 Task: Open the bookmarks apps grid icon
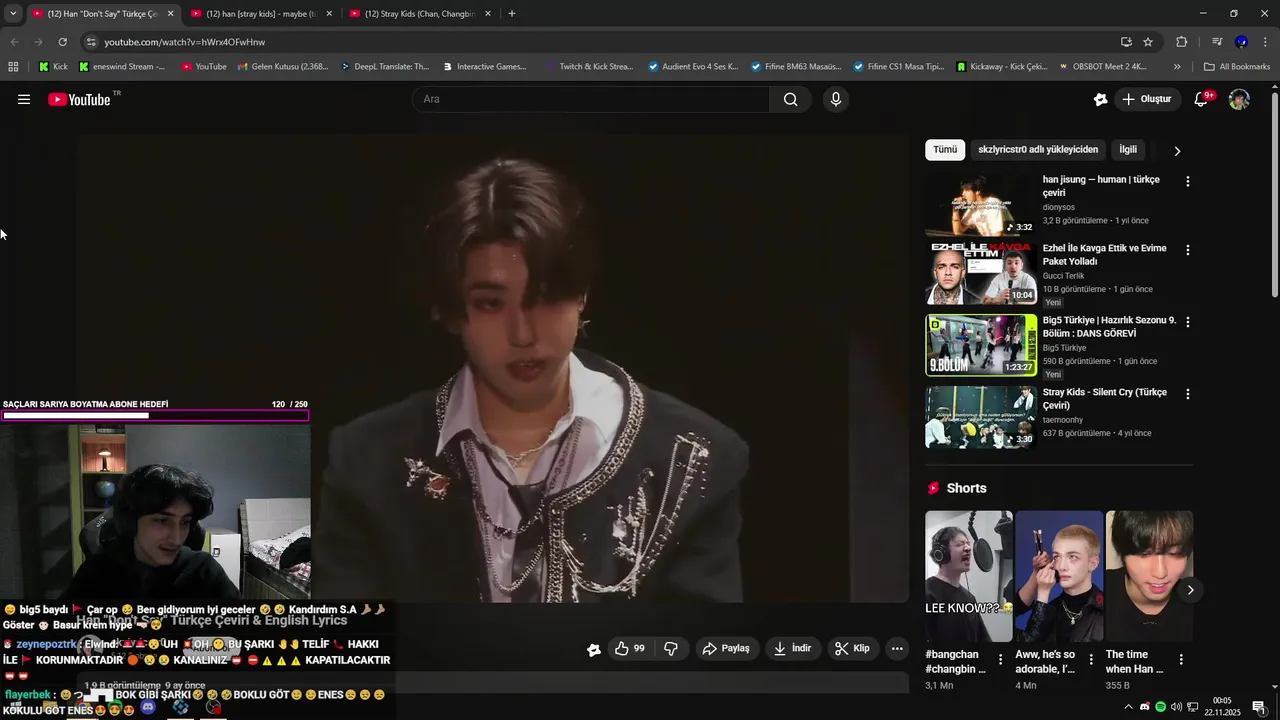[13, 67]
